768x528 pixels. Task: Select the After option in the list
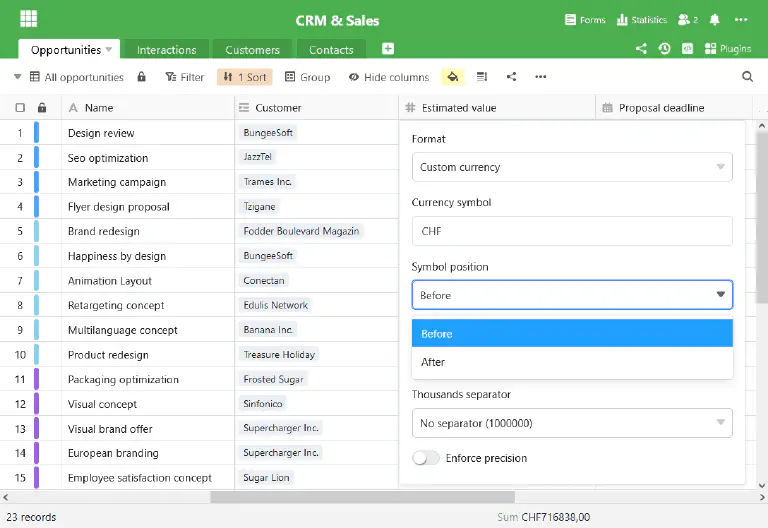tap(572, 362)
